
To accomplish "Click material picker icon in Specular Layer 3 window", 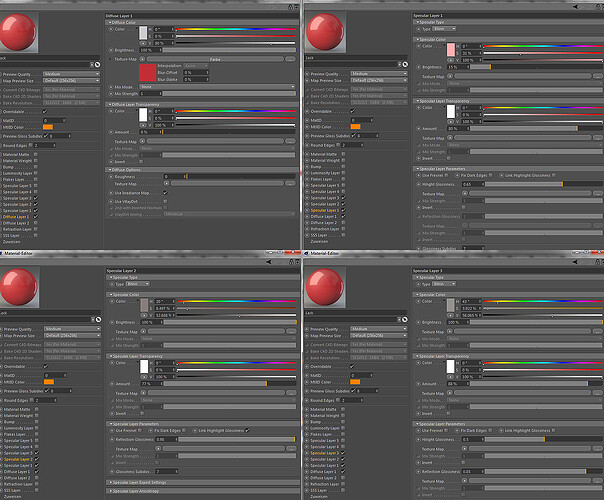I will (x=404, y=320).
